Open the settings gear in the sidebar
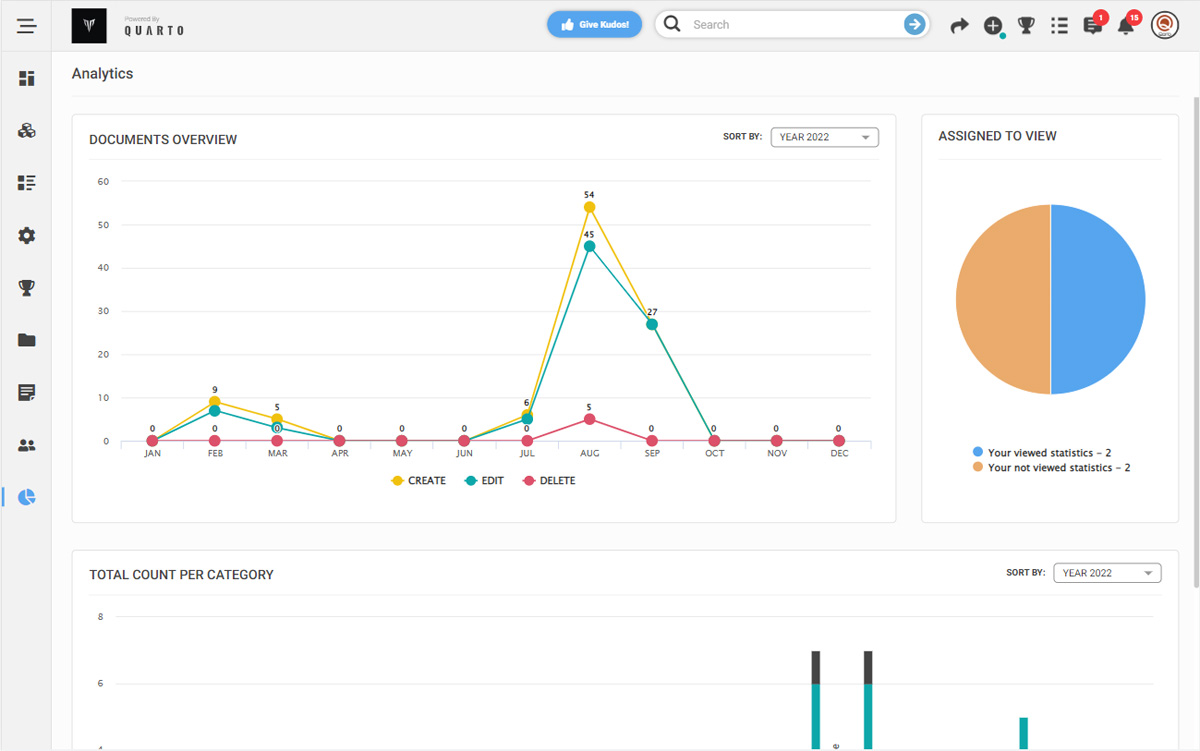The width and height of the screenshot is (1200, 751). click(x=27, y=236)
